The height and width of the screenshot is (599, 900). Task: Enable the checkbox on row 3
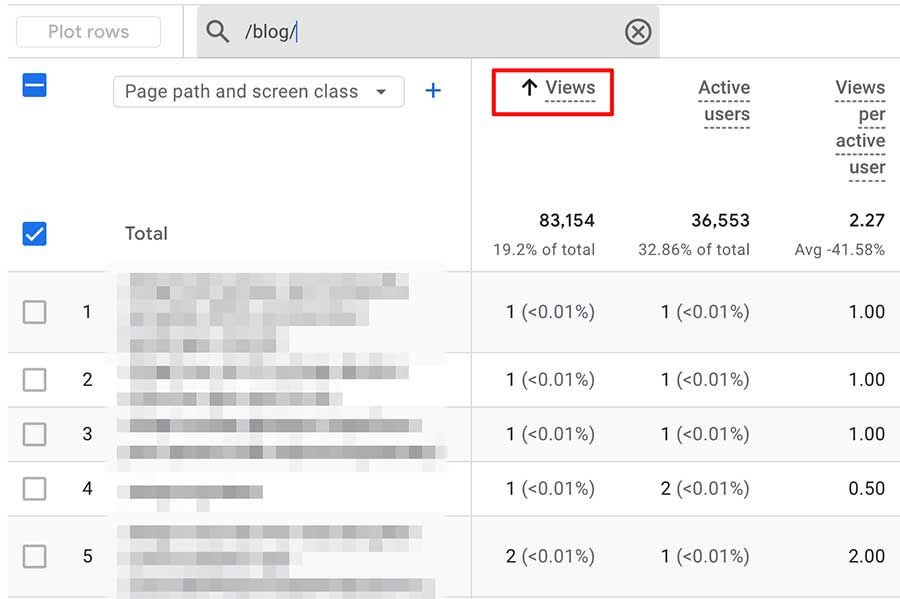(x=34, y=434)
